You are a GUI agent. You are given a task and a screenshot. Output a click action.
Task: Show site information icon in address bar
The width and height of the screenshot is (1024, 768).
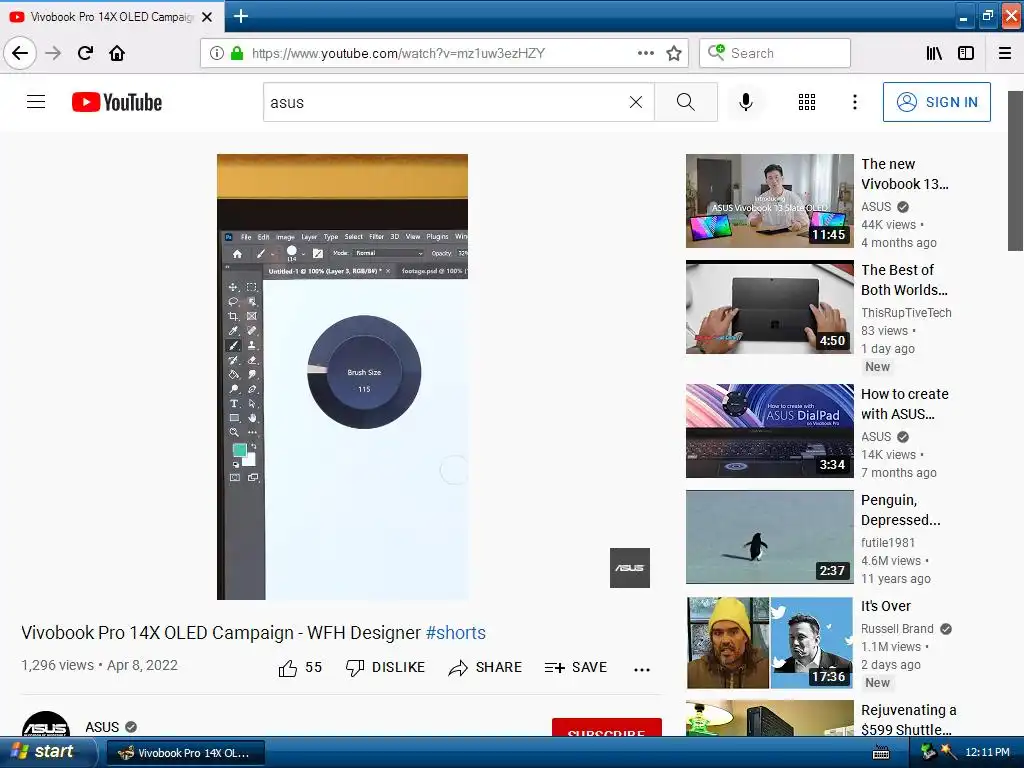click(x=216, y=53)
